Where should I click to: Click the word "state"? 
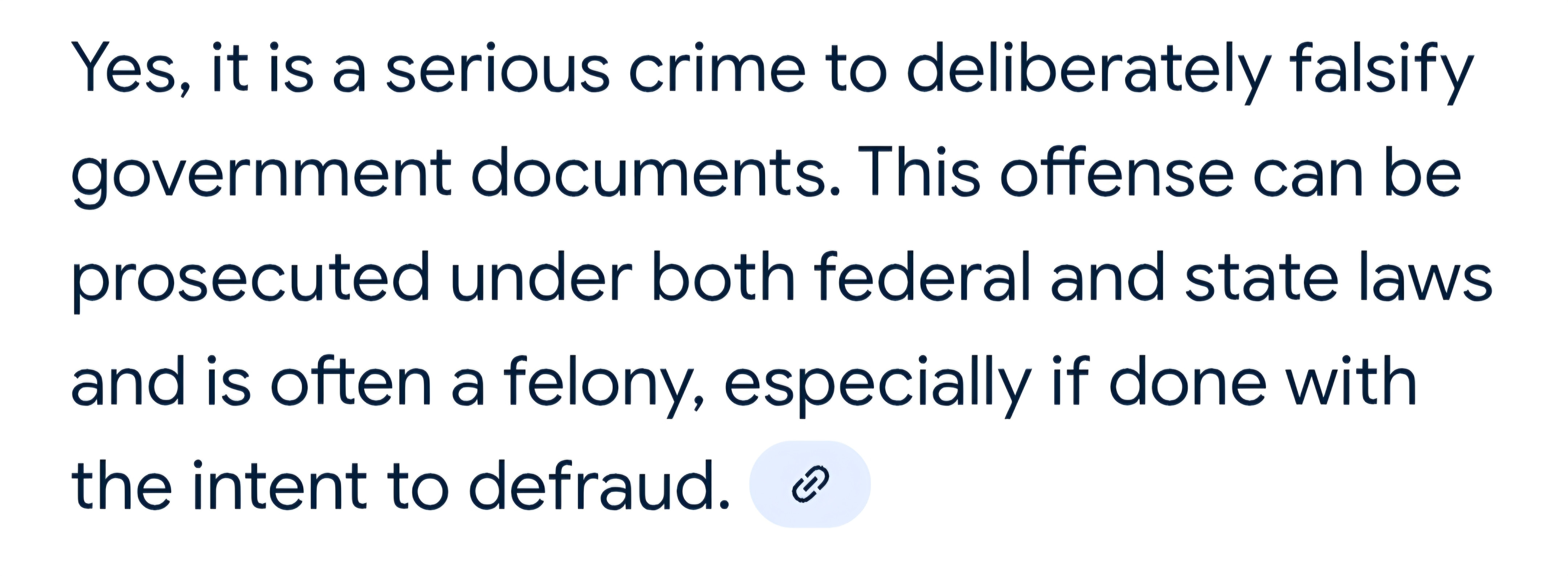point(1262,279)
